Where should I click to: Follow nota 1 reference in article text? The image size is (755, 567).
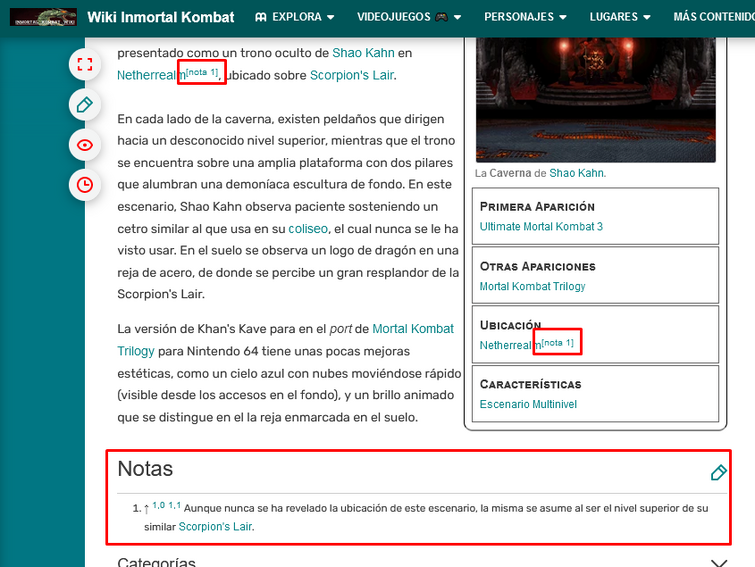[202, 72]
